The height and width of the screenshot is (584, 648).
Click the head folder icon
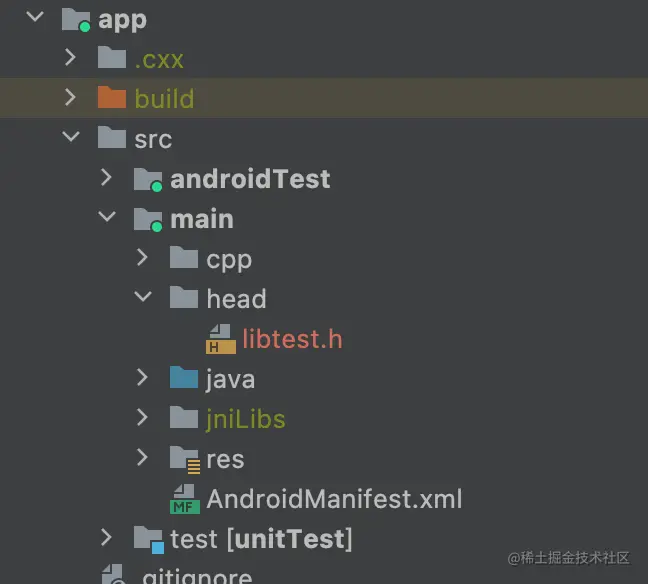point(184,298)
